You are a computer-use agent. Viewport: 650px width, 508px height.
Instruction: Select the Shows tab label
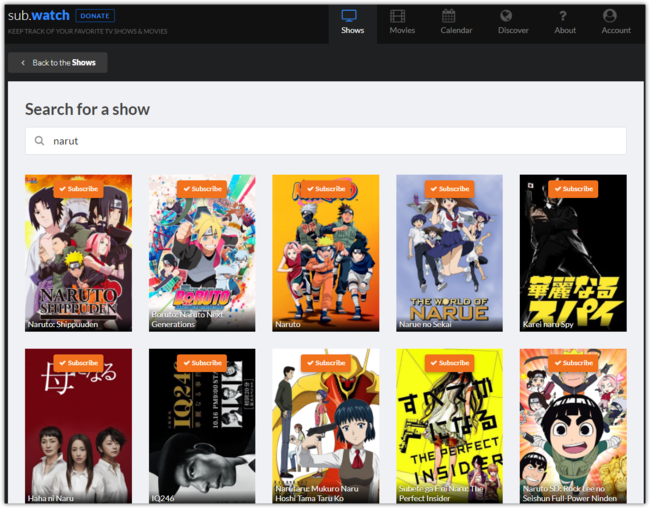pos(353,30)
